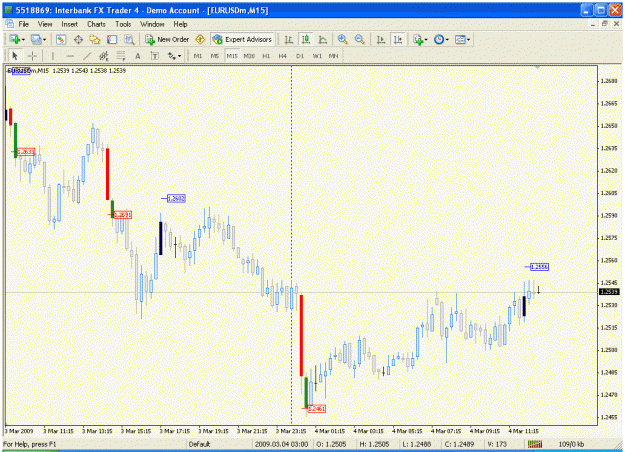Toggle the Auto Scroll chart icon
The image size is (625, 452).
pyautogui.click(x=381, y=39)
